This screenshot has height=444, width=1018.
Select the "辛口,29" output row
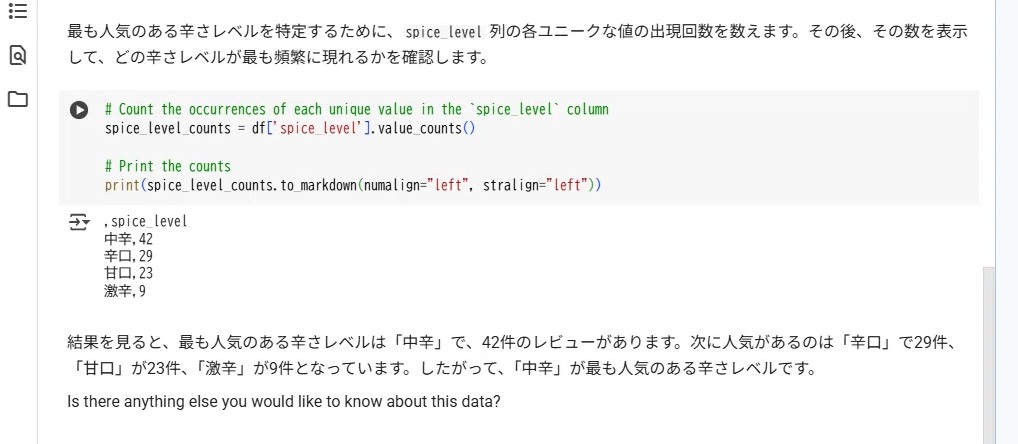click(128, 256)
